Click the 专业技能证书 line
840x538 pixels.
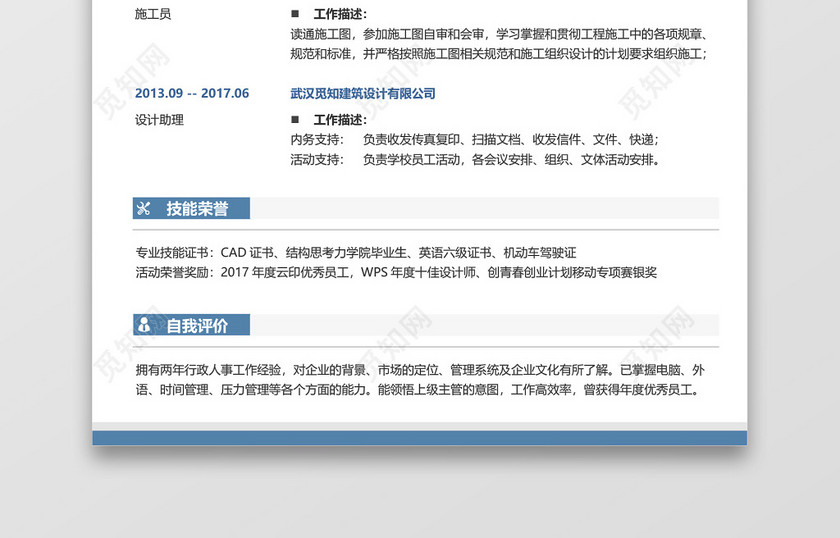coord(356,252)
